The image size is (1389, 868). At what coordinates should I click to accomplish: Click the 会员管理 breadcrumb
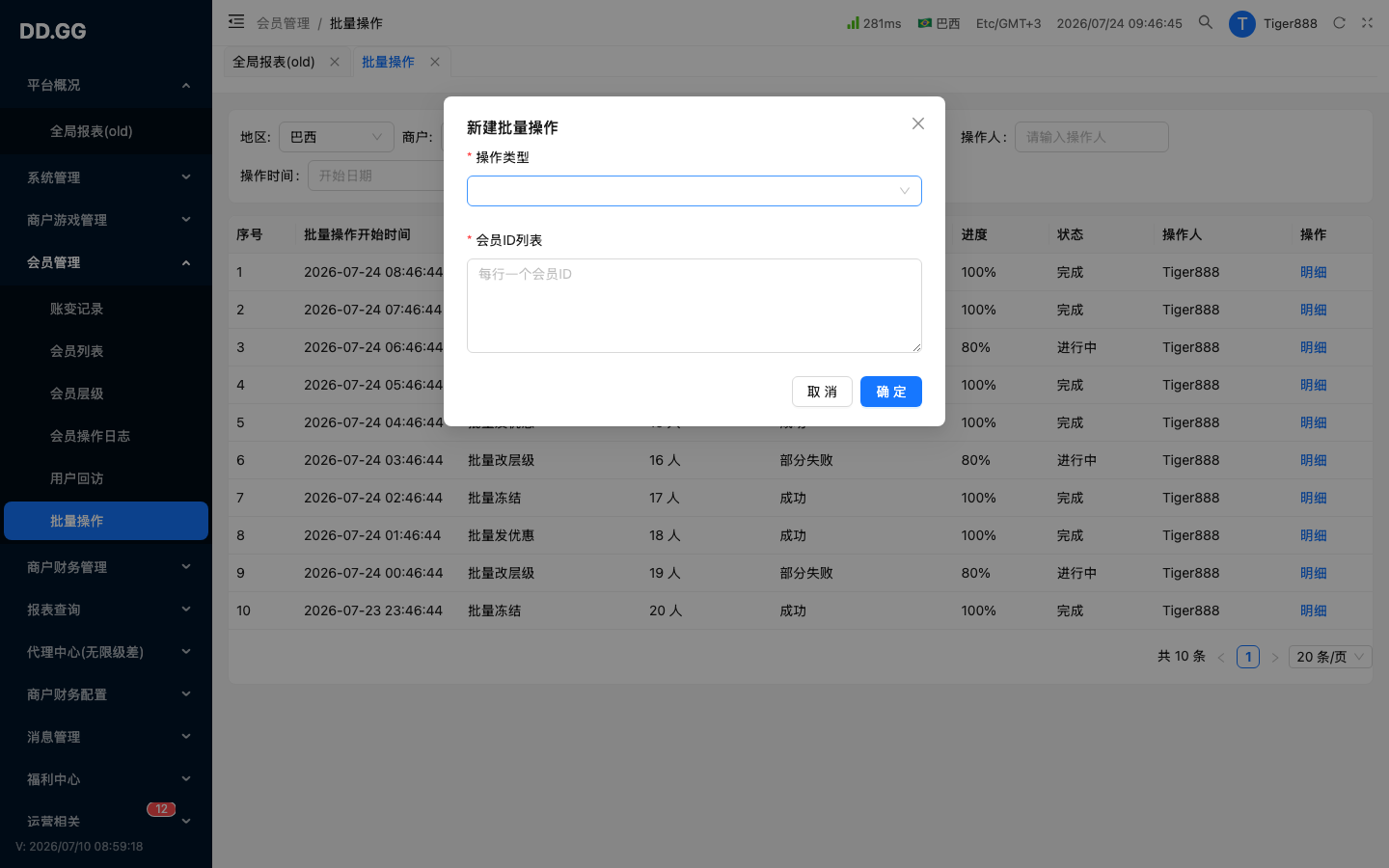(283, 23)
